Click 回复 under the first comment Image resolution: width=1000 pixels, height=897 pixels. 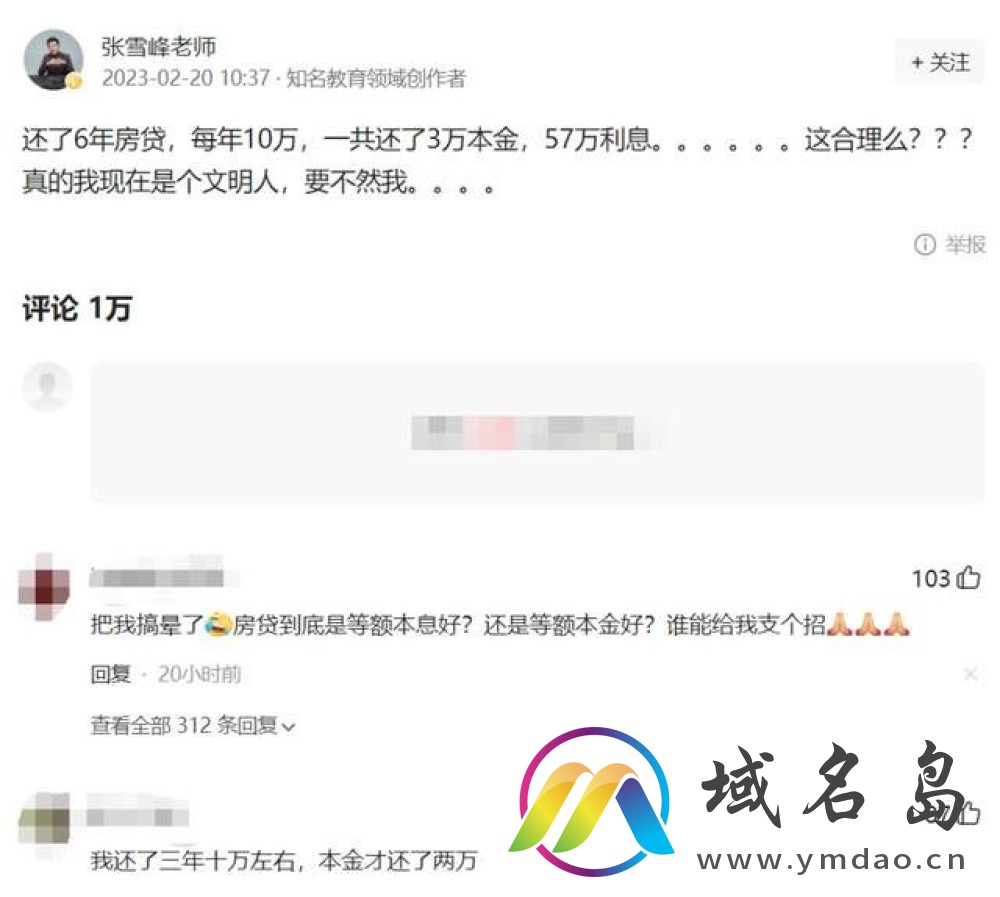pos(110,674)
